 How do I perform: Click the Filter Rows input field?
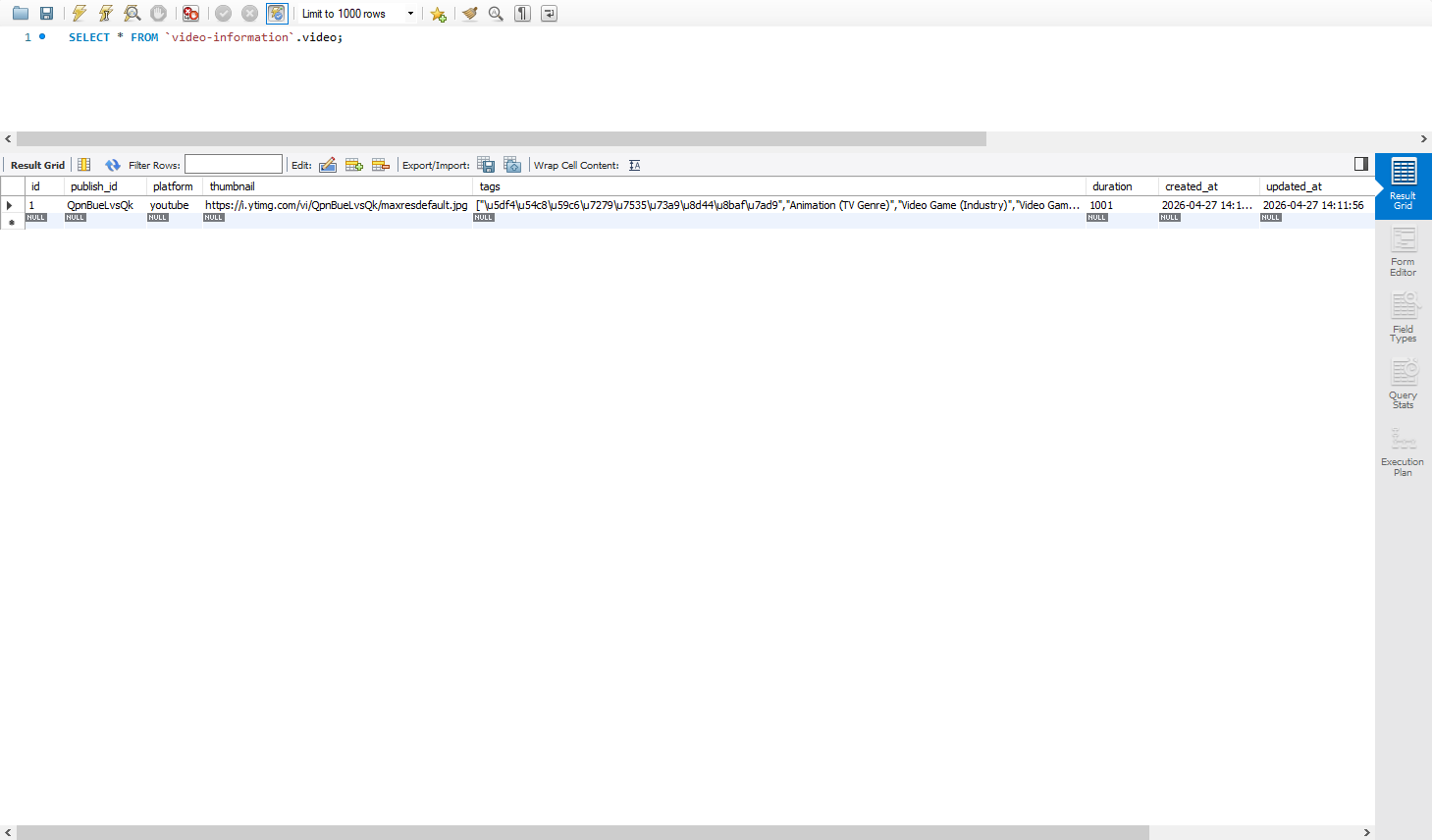tap(234, 165)
